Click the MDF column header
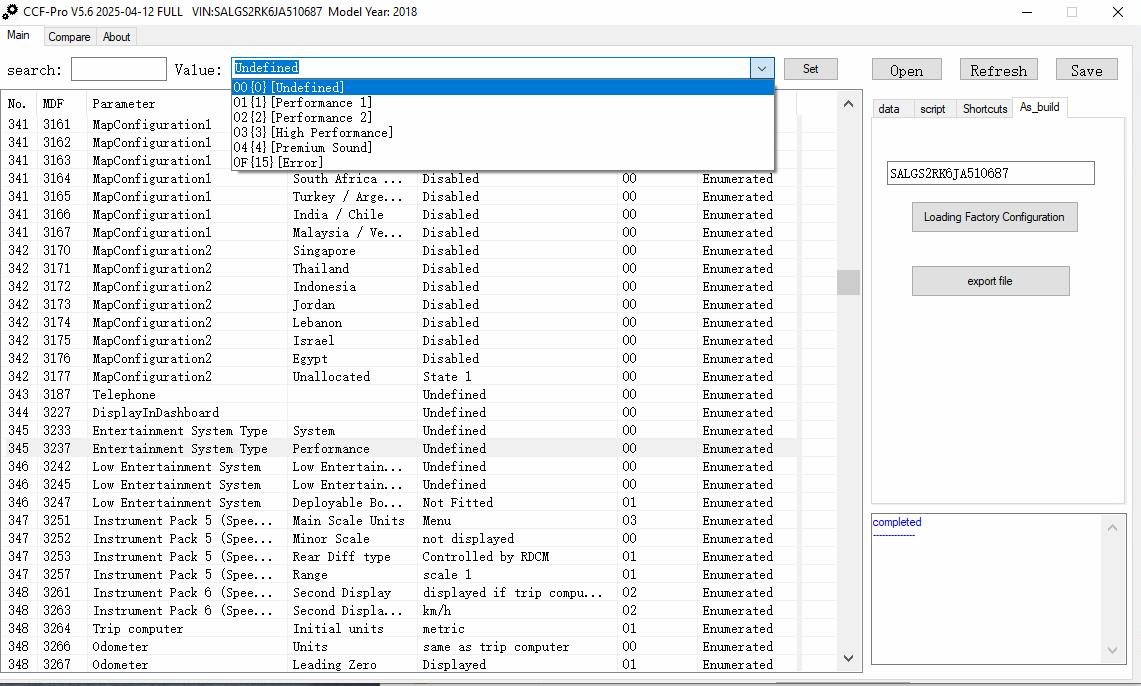Screen dimensions: 1141x686 tap(53, 104)
